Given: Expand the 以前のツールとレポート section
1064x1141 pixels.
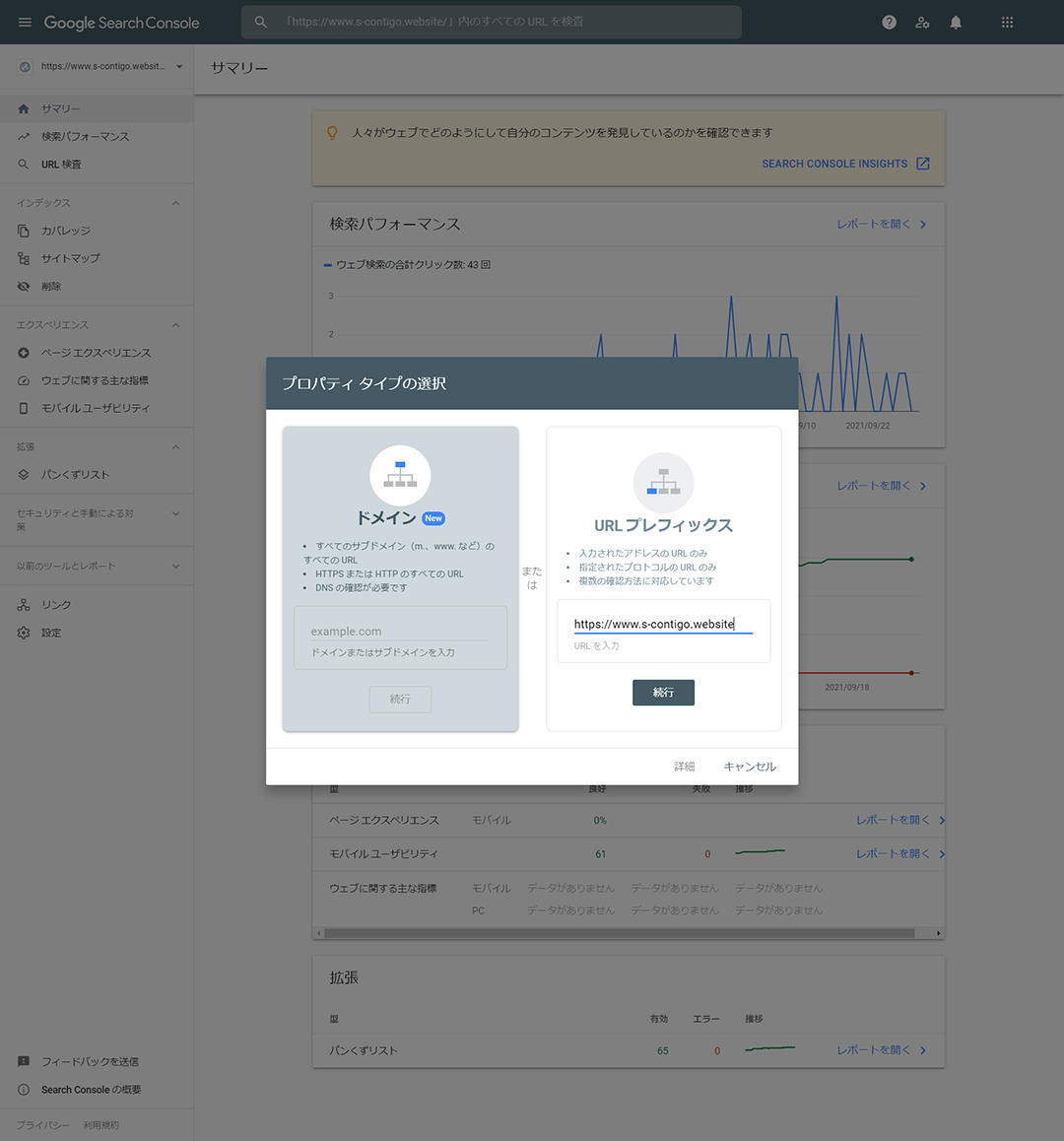Looking at the screenshot, I should [175, 567].
